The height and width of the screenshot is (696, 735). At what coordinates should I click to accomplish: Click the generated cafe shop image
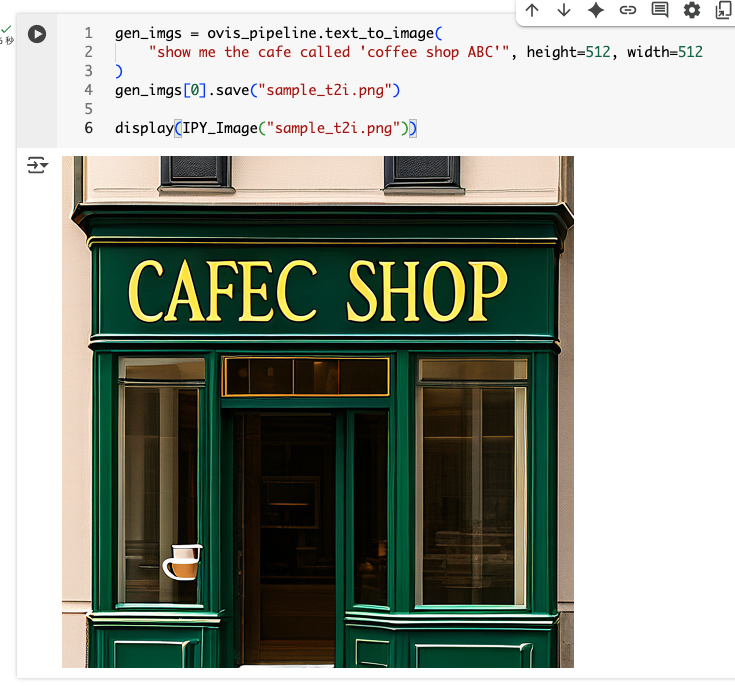318,412
